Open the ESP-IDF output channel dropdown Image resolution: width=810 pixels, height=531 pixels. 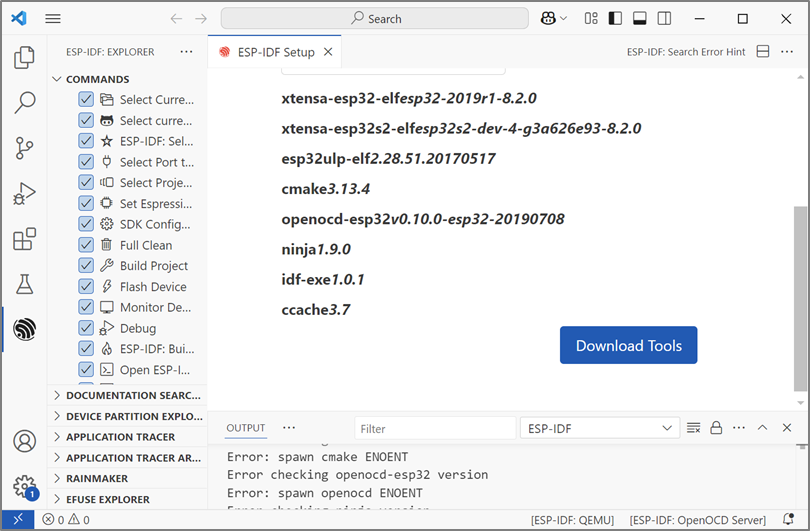[600, 428]
